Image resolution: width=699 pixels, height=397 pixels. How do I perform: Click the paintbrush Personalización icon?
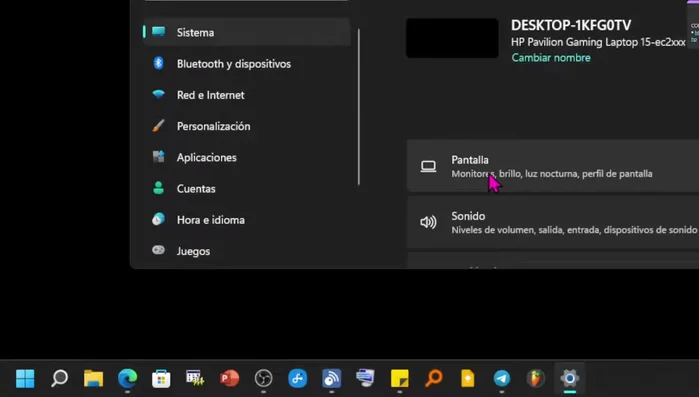[x=158, y=126]
